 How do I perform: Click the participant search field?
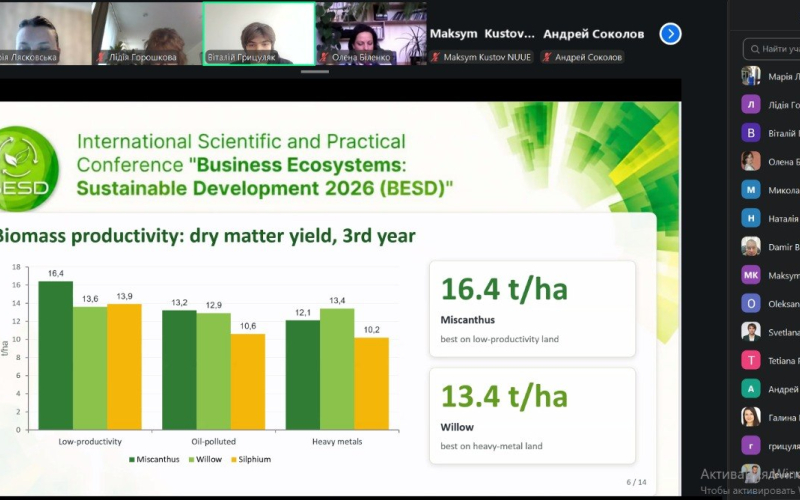771,49
